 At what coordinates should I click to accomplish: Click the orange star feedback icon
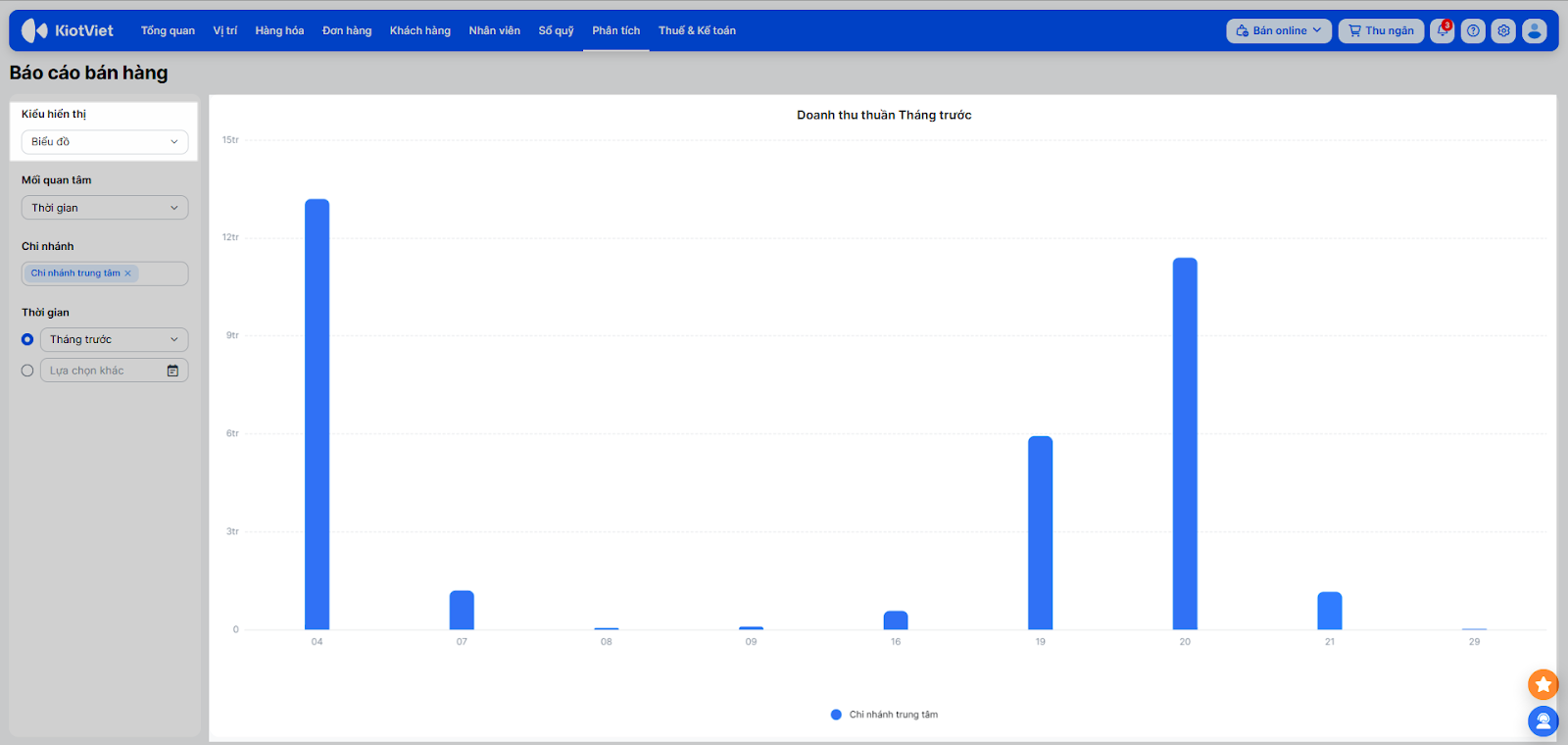coord(1543,684)
